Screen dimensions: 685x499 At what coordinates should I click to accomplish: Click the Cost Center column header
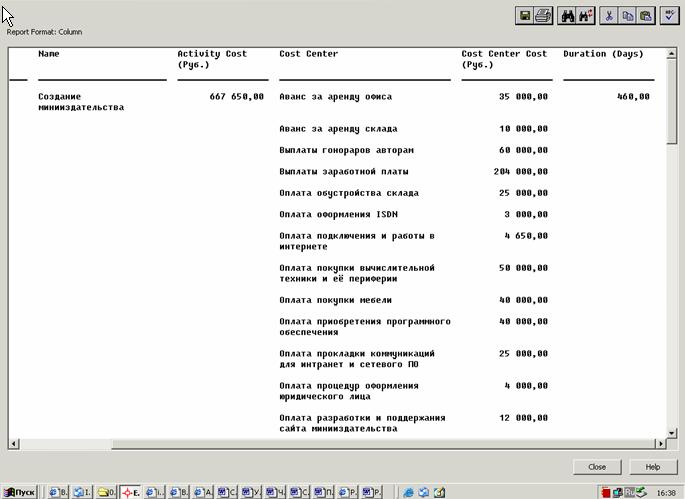coord(309,54)
